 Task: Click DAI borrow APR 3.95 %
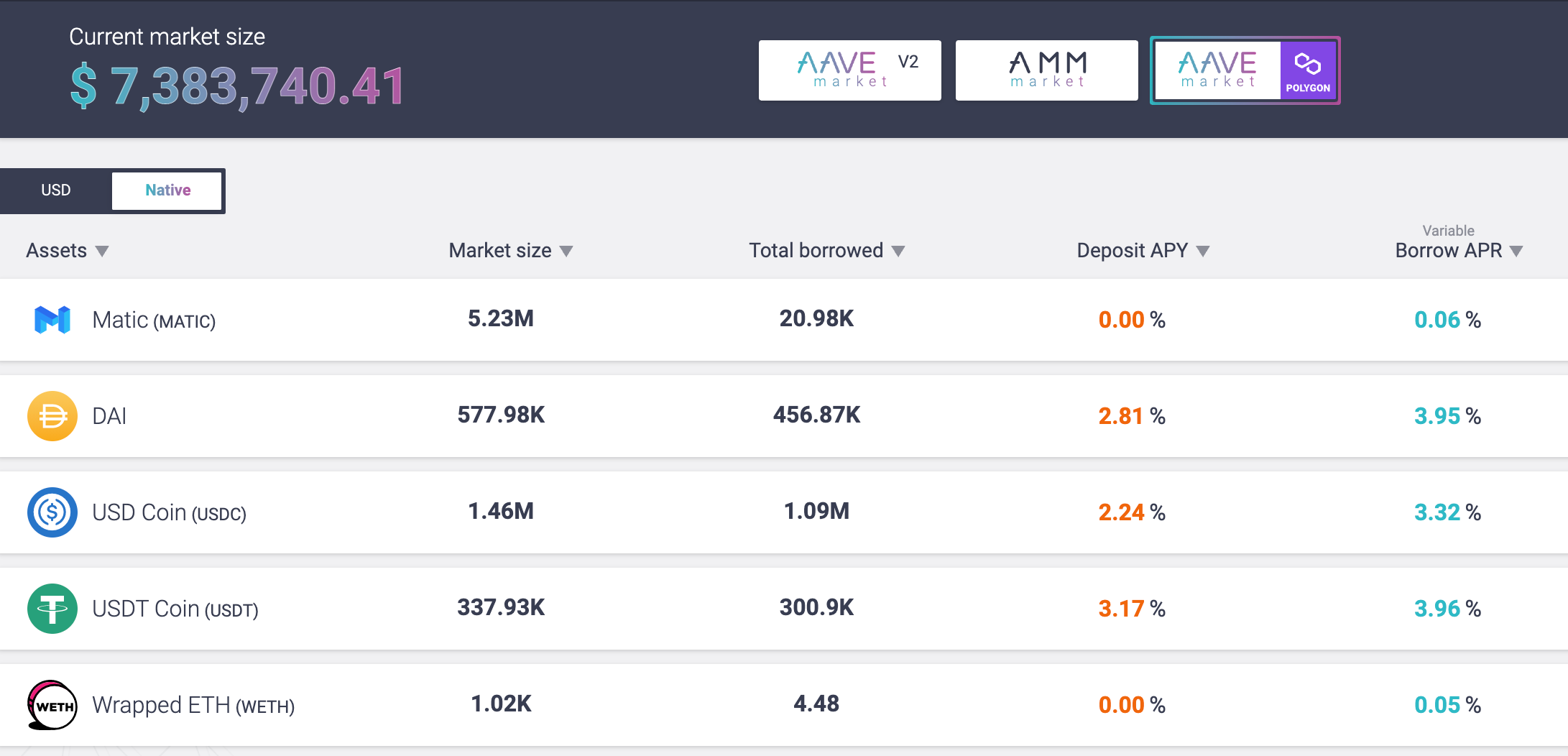click(1448, 416)
